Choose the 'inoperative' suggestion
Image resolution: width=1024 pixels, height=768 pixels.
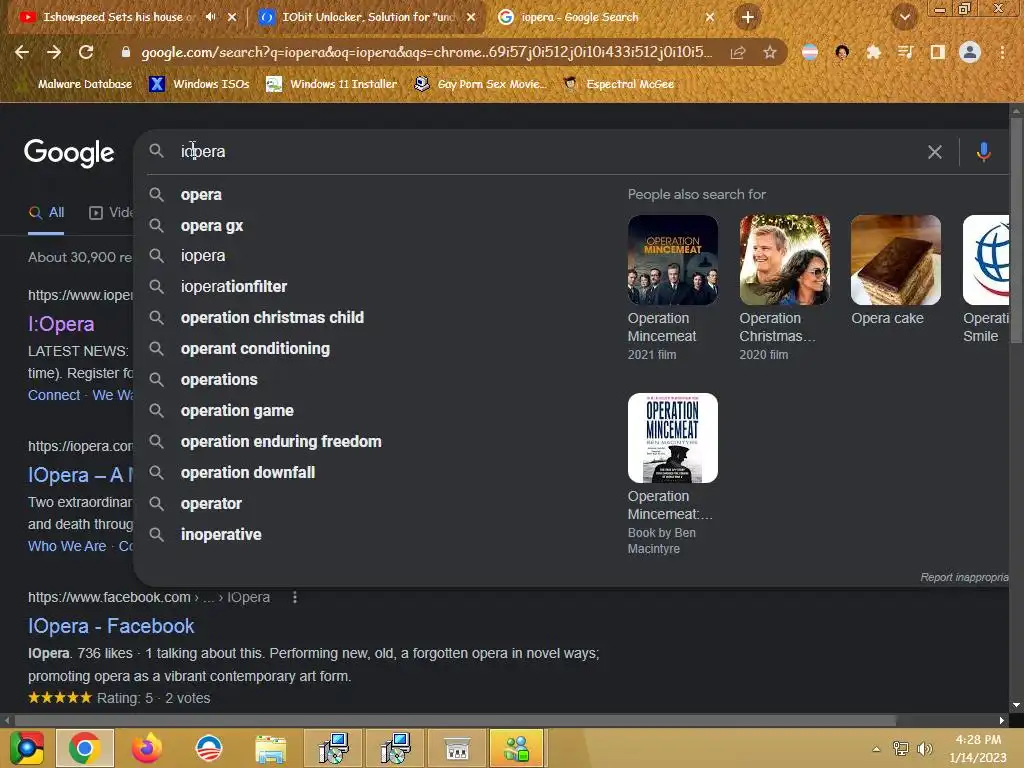221,535
